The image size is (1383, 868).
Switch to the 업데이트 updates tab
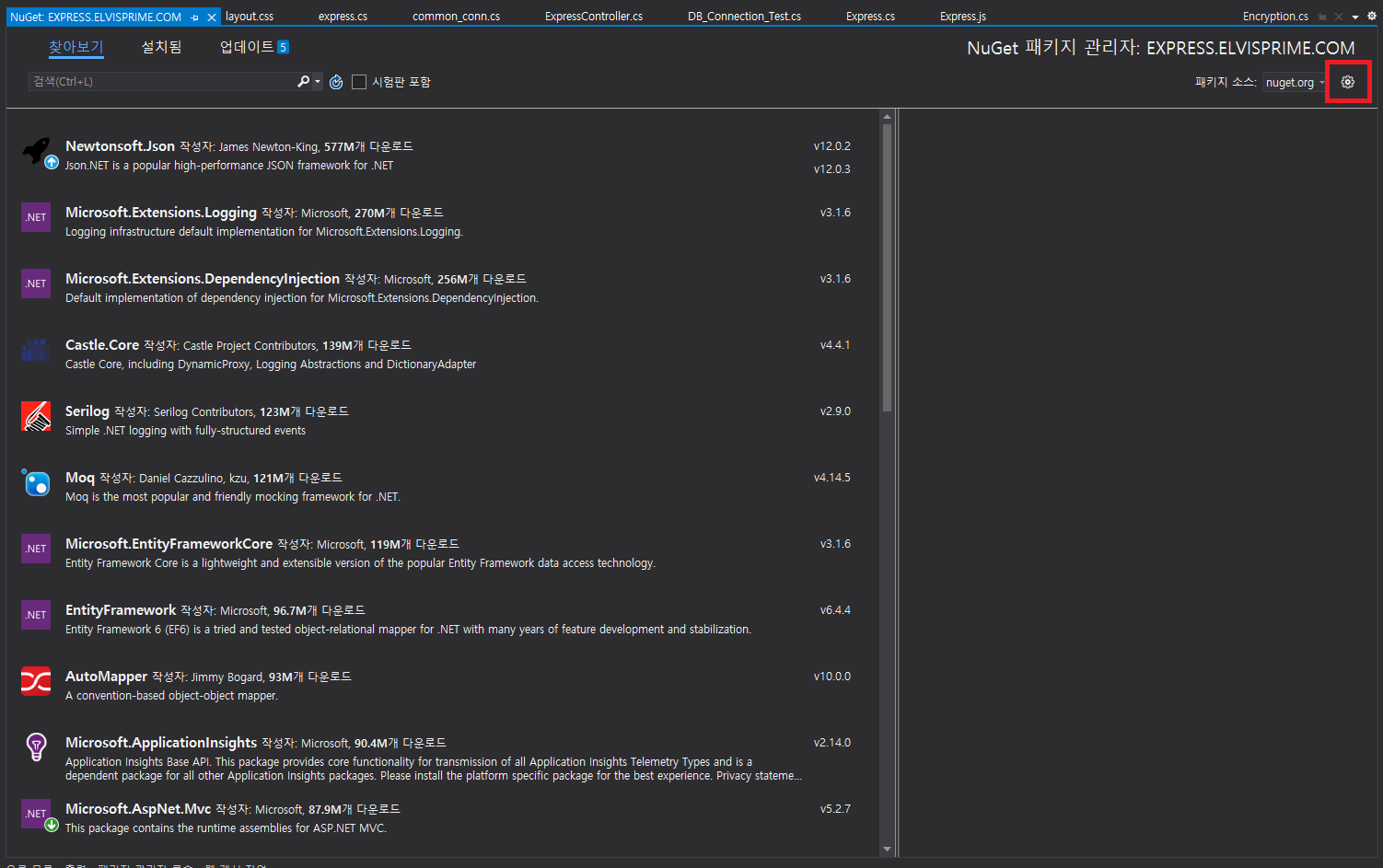[x=247, y=47]
